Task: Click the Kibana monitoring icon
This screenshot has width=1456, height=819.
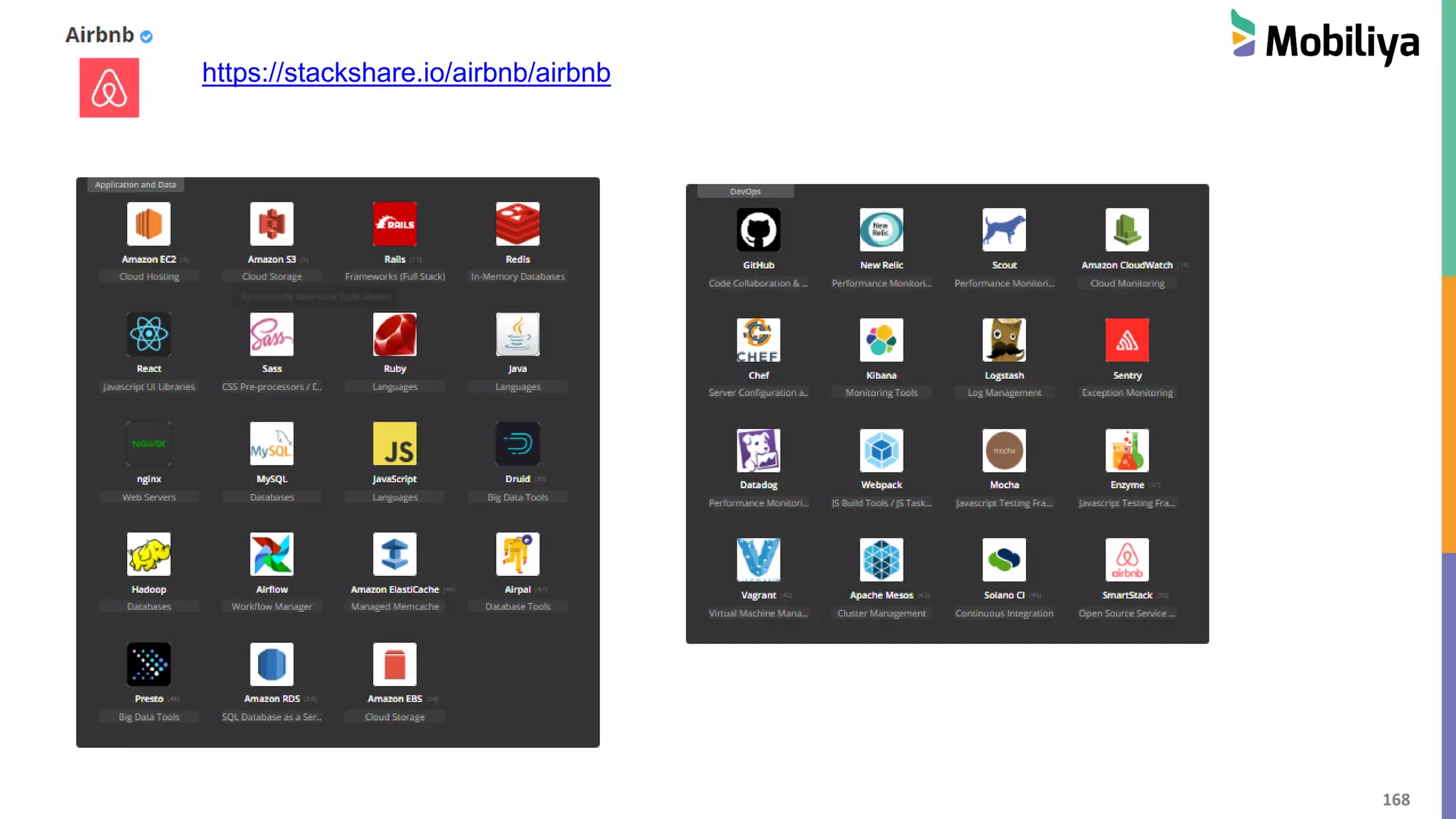Action: [882, 340]
